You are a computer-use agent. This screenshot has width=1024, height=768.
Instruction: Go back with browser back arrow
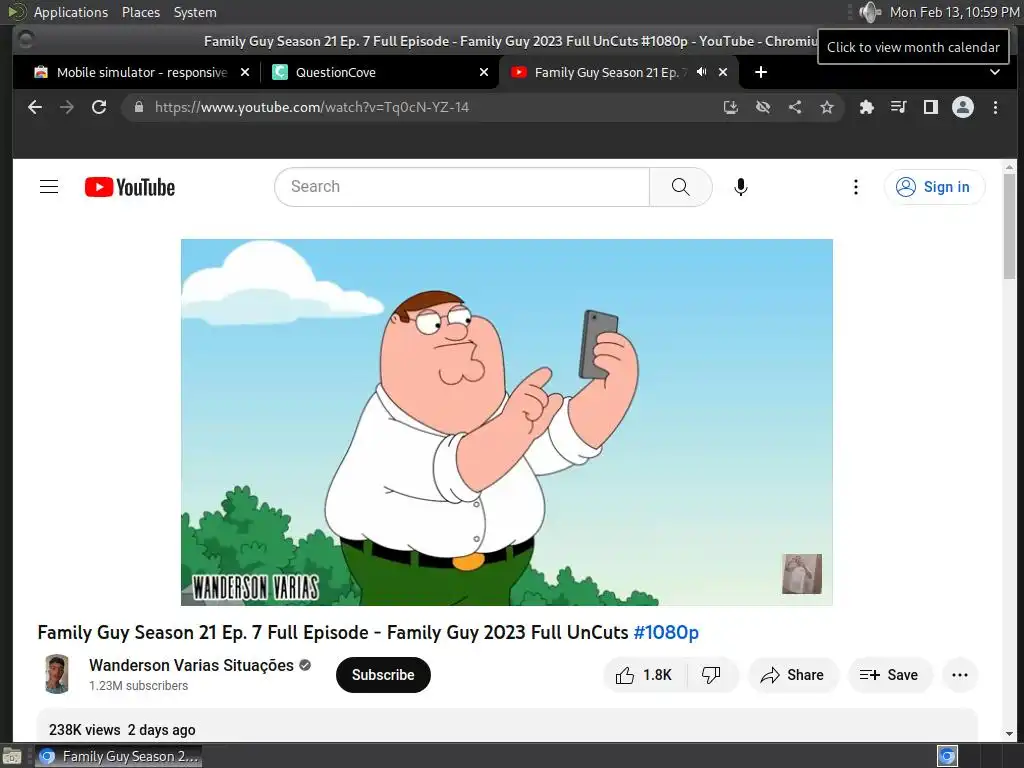[35, 107]
